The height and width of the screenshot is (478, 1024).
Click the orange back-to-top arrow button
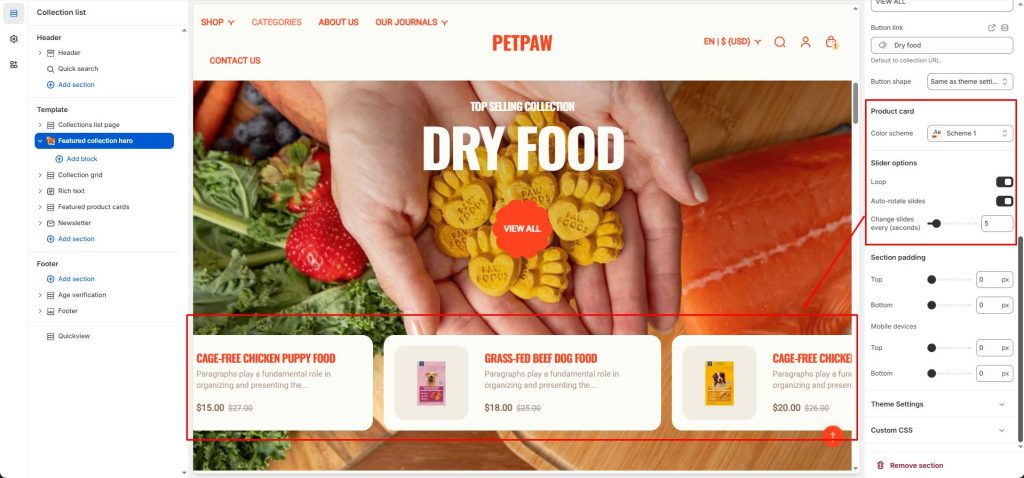click(833, 436)
